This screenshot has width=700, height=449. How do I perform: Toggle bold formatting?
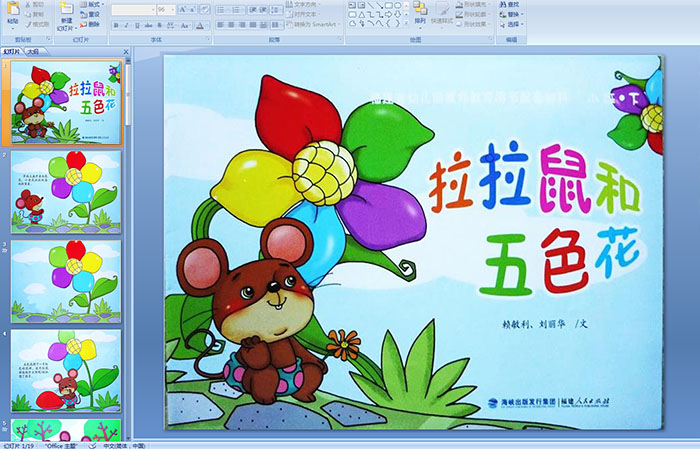[116, 25]
